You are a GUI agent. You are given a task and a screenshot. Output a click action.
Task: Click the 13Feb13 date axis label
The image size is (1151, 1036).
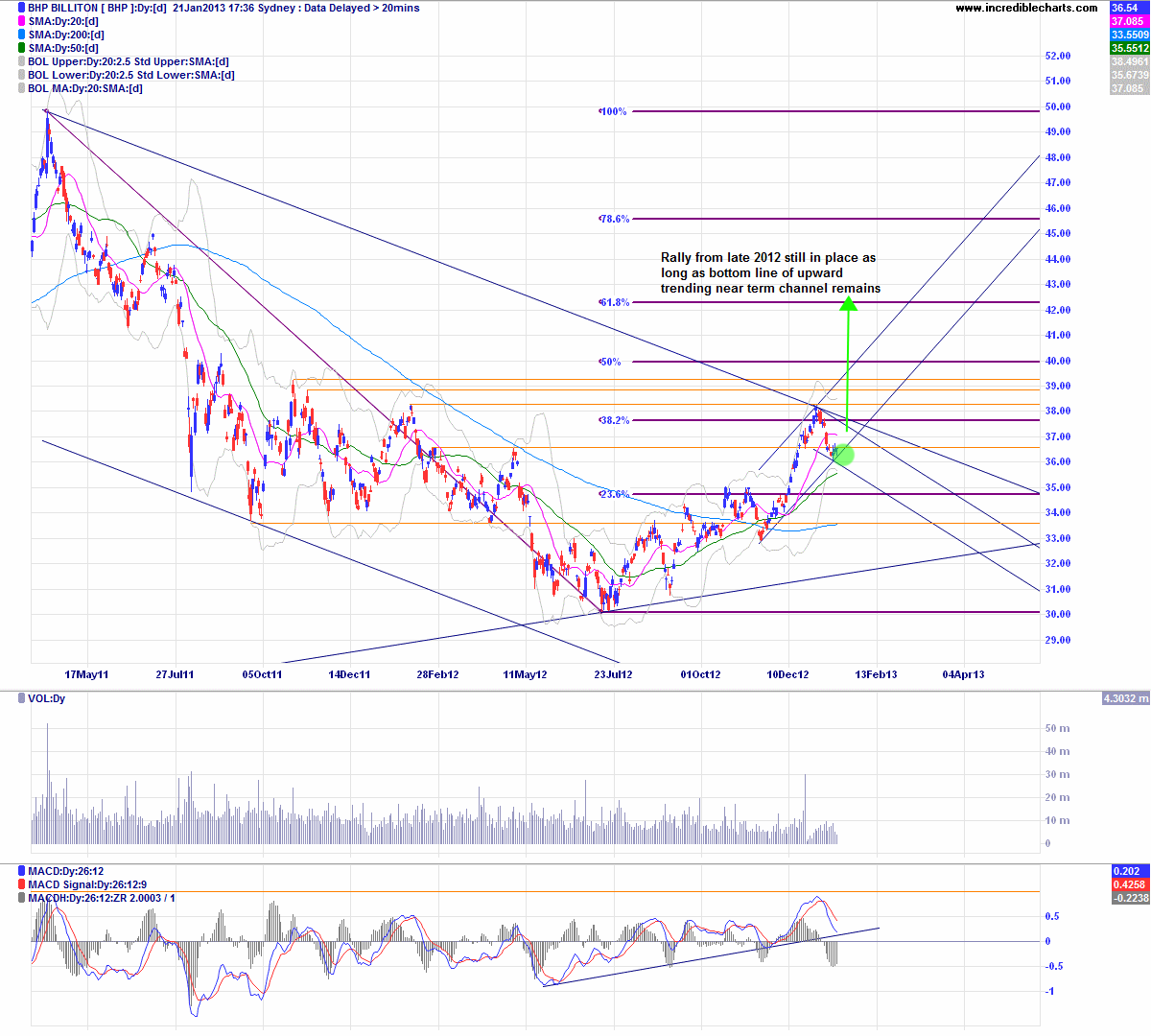(x=877, y=674)
